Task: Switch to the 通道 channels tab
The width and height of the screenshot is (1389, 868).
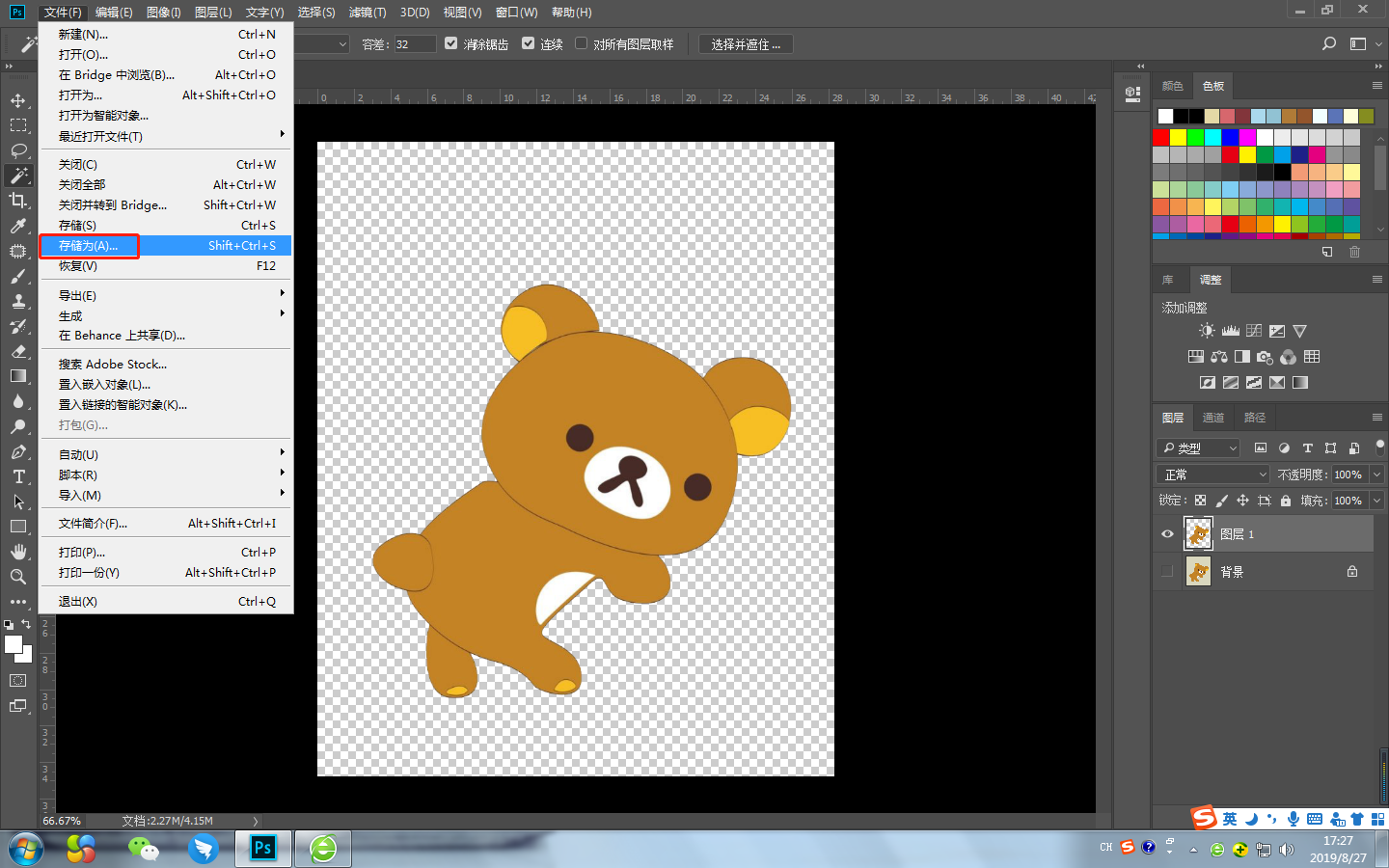Action: click(1212, 418)
